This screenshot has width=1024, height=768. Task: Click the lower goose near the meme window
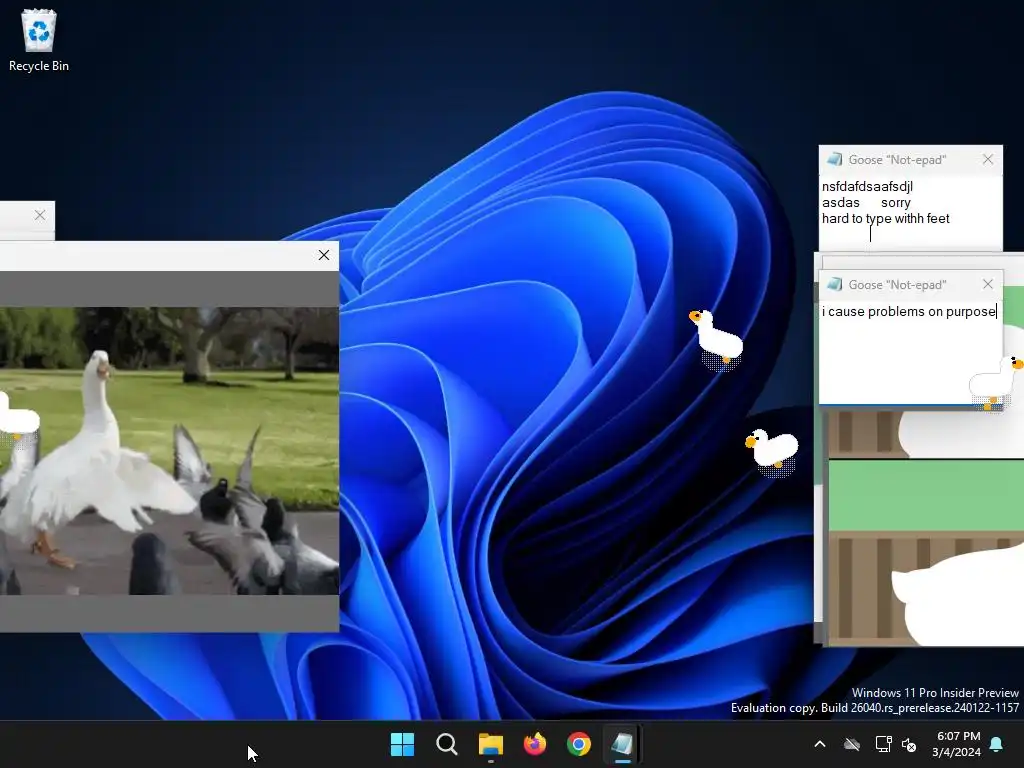click(772, 451)
